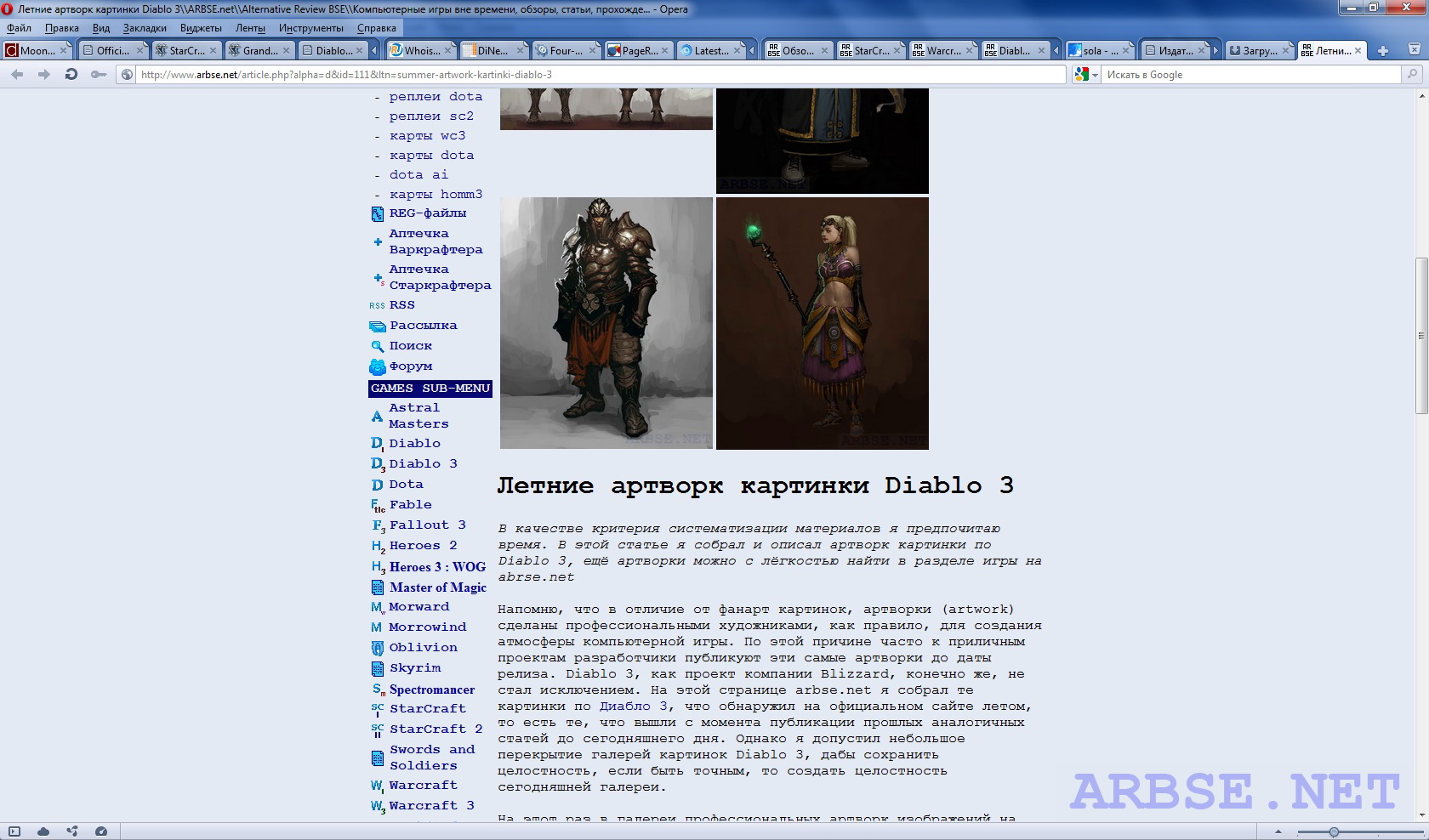Click the Oblivion icon in games menu
This screenshot has width=1429, height=840.
[x=378, y=648]
